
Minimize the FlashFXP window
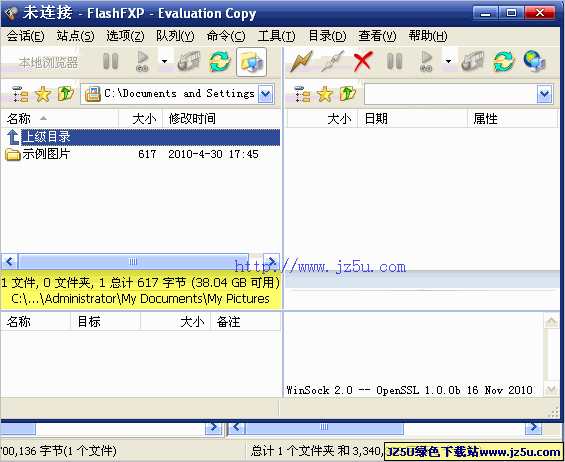[x=485, y=13]
